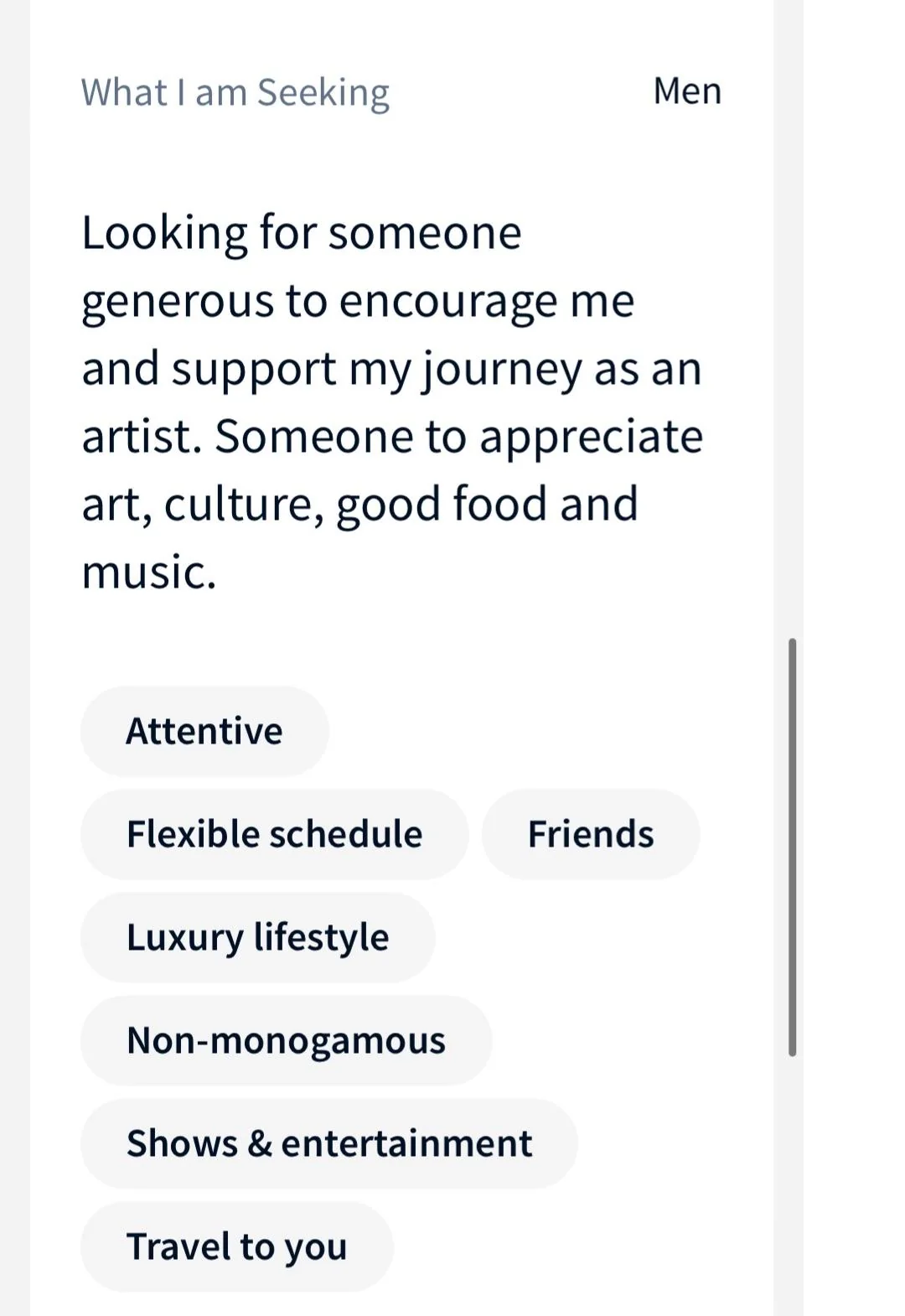Image resolution: width=905 pixels, height=1316 pixels.
Task: Select the Luxury lifestyle tag
Action: tap(257, 937)
